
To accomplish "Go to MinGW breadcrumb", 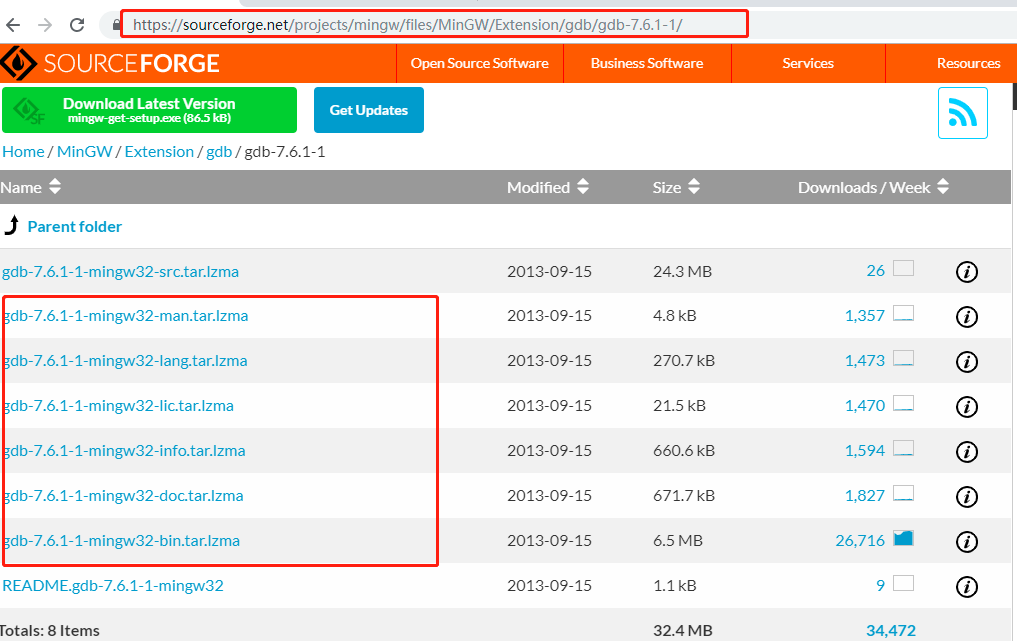I will [x=84, y=152].
